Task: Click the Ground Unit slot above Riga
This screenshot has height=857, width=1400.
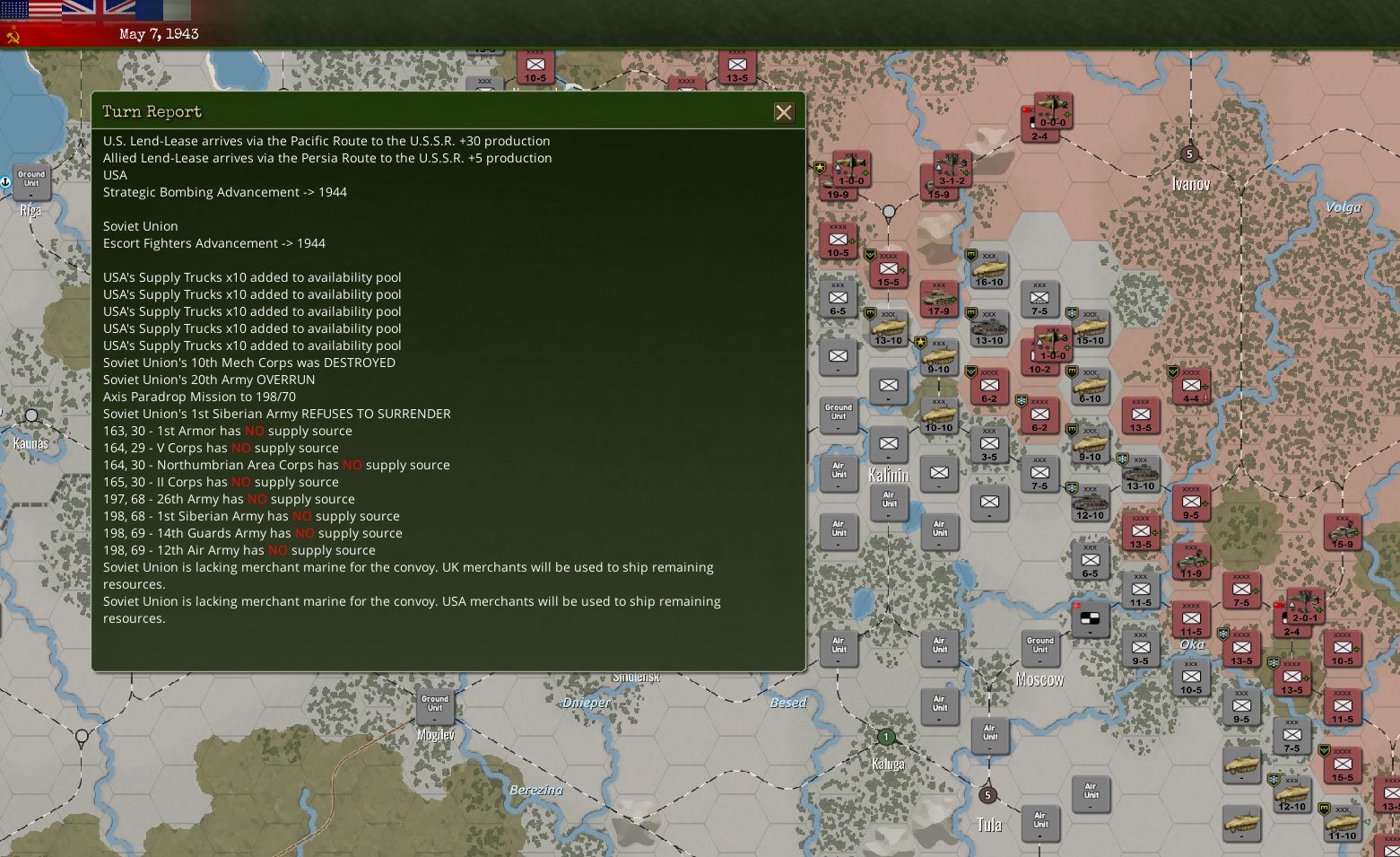Action: [30, 182]
